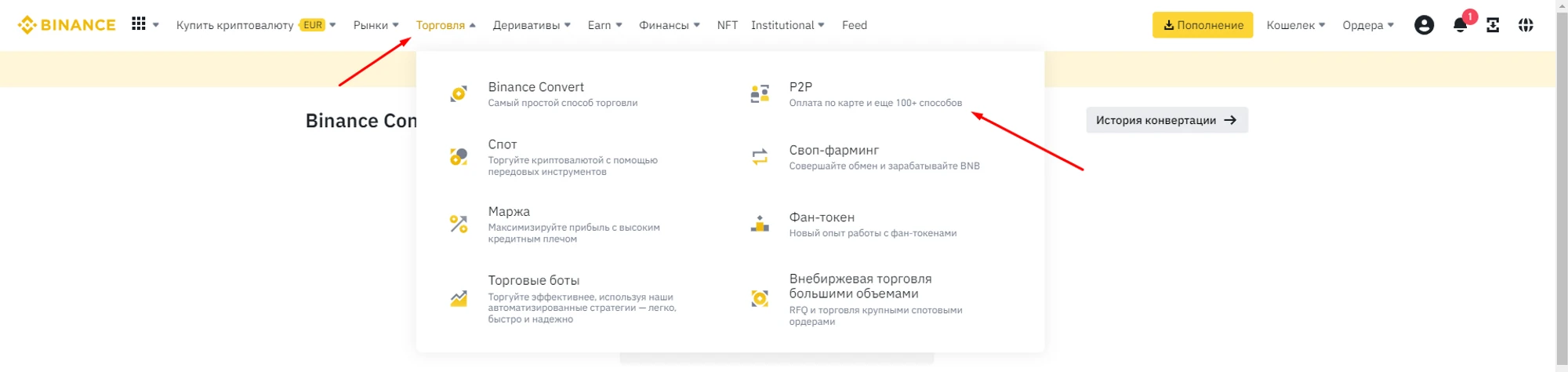Expand the Деривативы dropdown
The image size is (1568, 372).
coord(531,25)
